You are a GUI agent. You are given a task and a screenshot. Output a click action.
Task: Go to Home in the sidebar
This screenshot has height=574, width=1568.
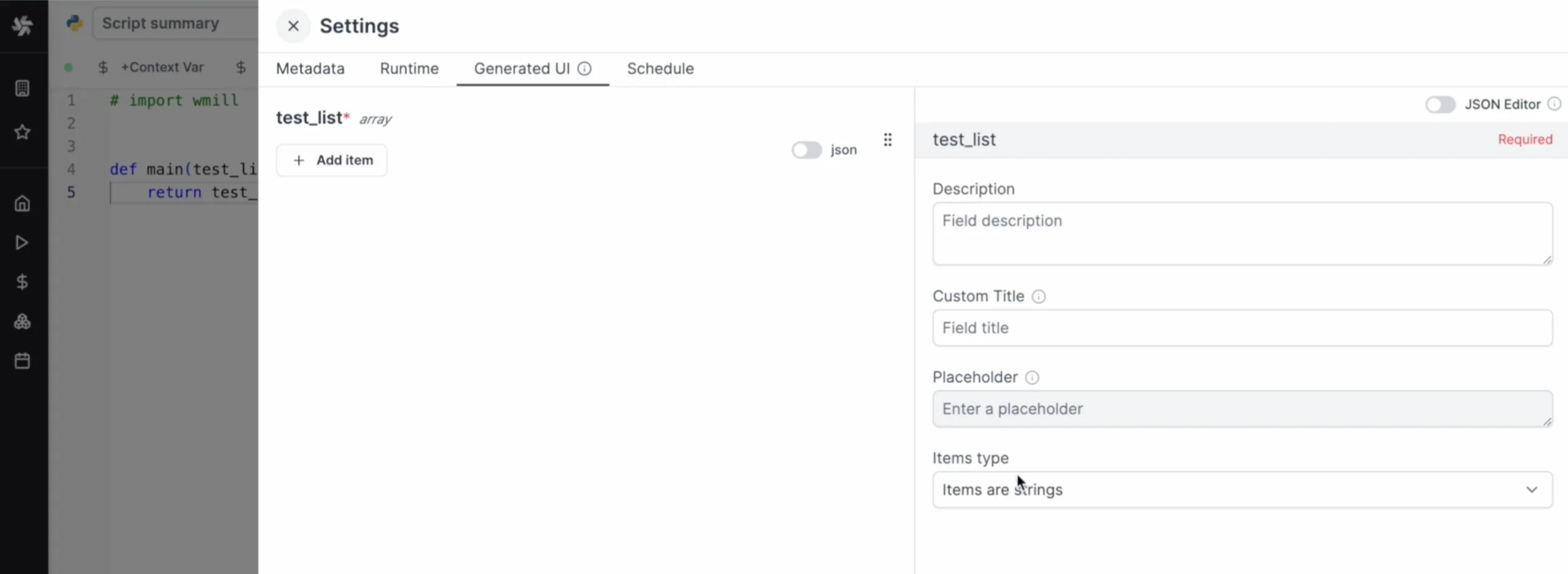(x=22, y=203)
